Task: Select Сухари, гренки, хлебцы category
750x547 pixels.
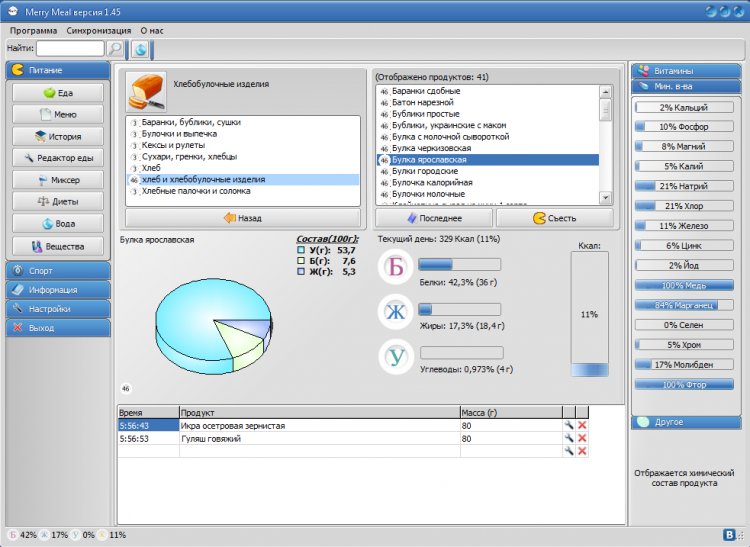Action: coord(243,157)
